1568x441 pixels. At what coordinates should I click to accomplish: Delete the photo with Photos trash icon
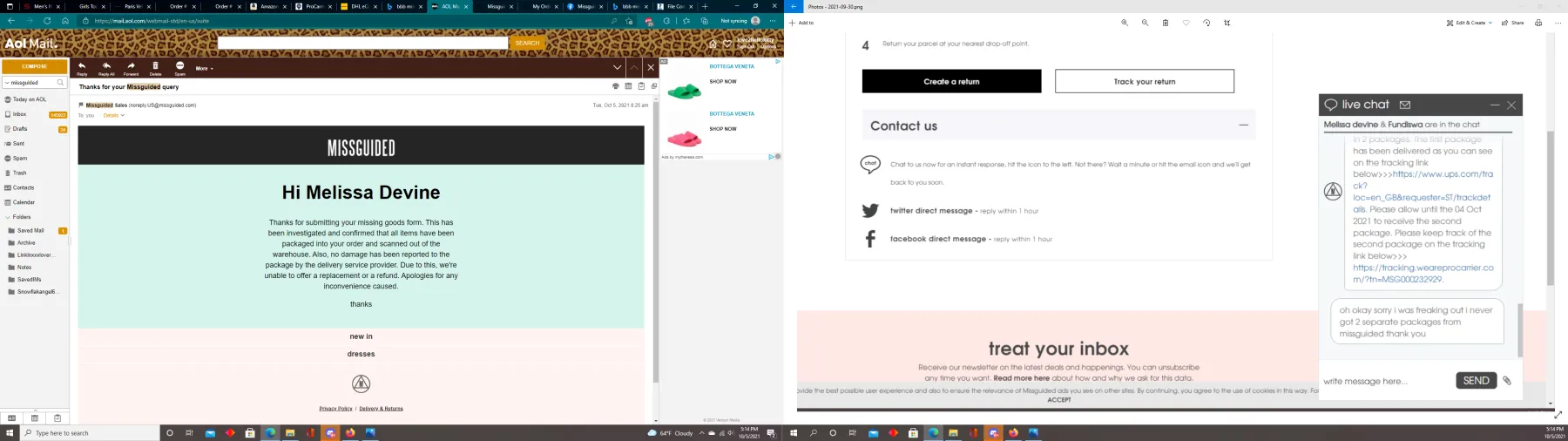pyautogui.click(x=1166, y=23)
